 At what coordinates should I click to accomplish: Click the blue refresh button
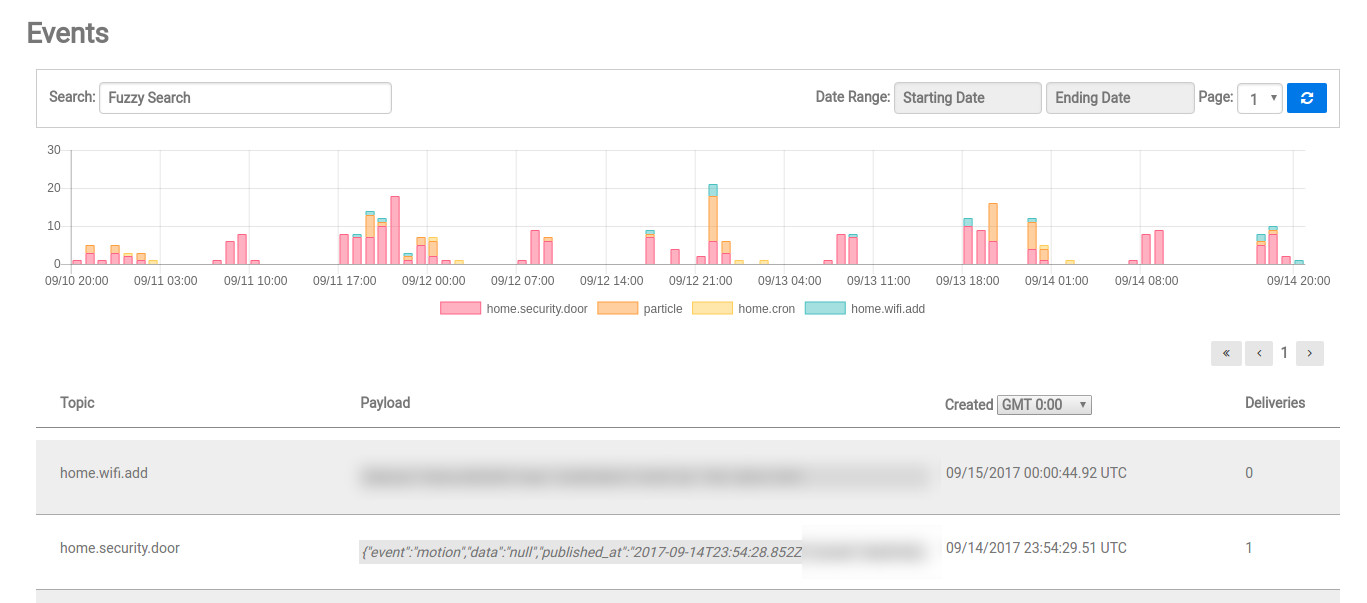point(1306,98)
